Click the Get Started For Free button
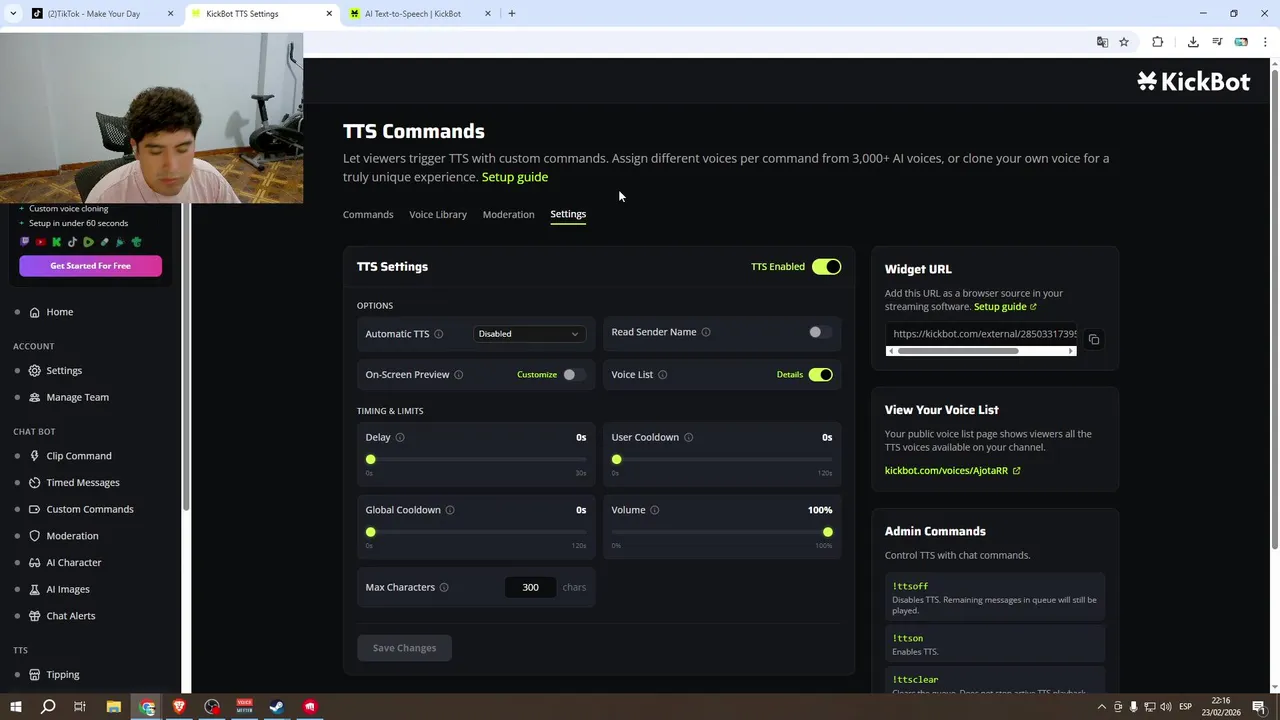The width and height of the screenshot is (1280, 720). [90, 266]
